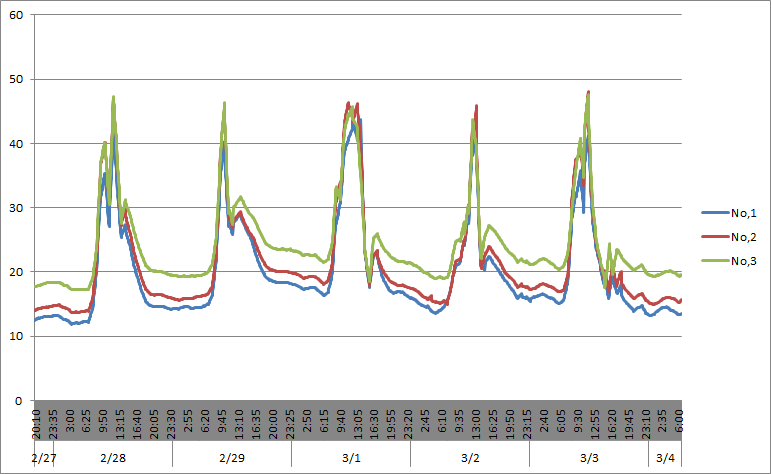Click the 2/27 date label
This screenshot has width=771, height=474.
pos(43,457)
